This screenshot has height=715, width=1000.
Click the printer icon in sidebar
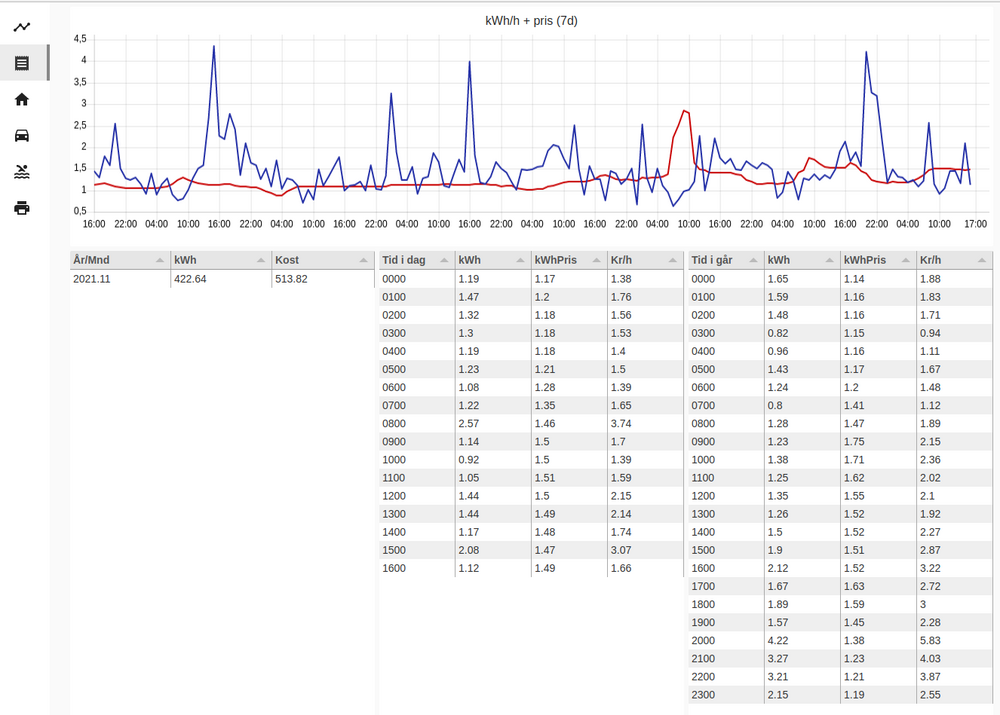21,208
